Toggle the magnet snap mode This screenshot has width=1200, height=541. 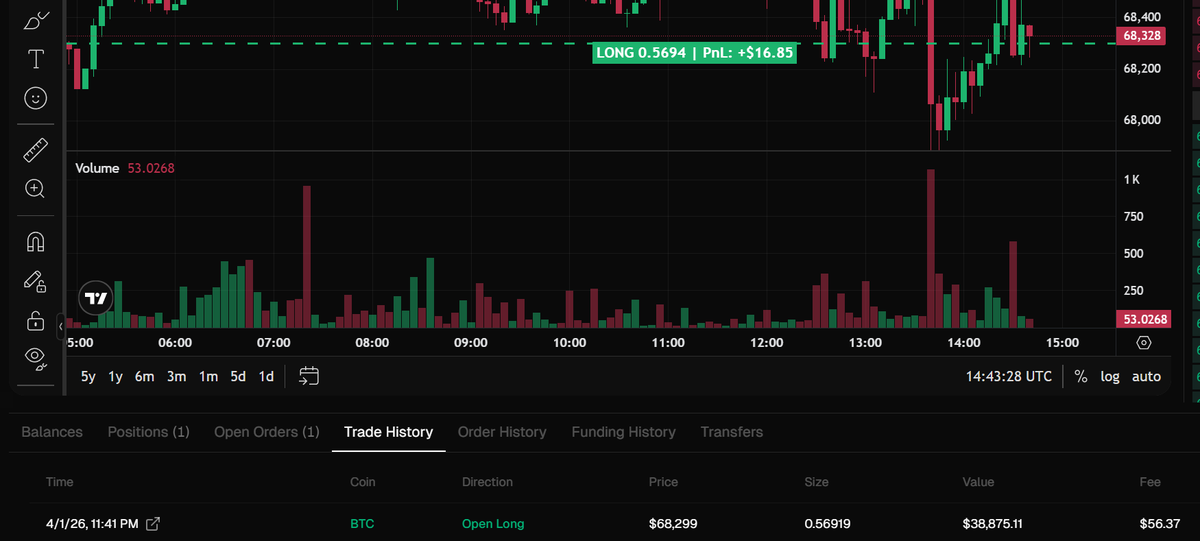click(x=35, y=242)
